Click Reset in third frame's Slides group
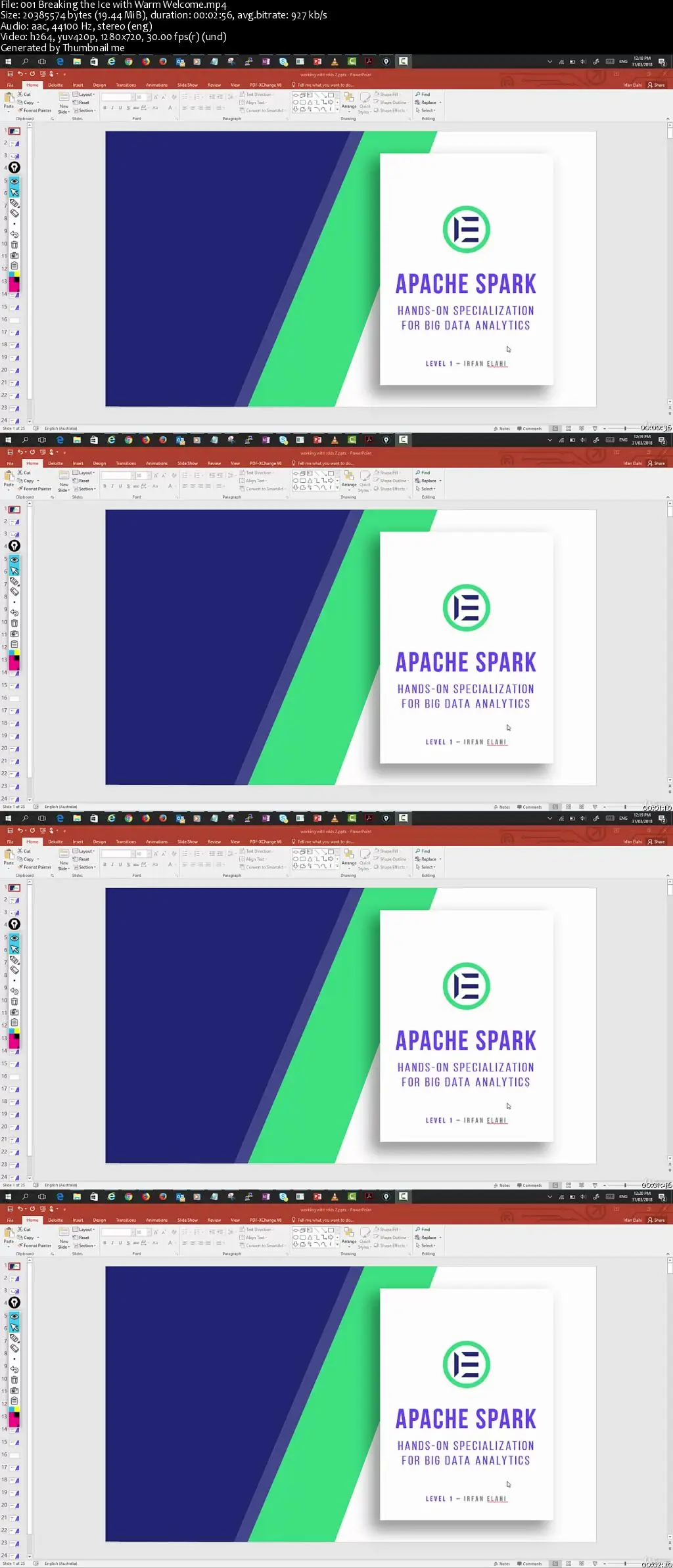Viewport: 673px width, 1568px height. pos(81,859)
